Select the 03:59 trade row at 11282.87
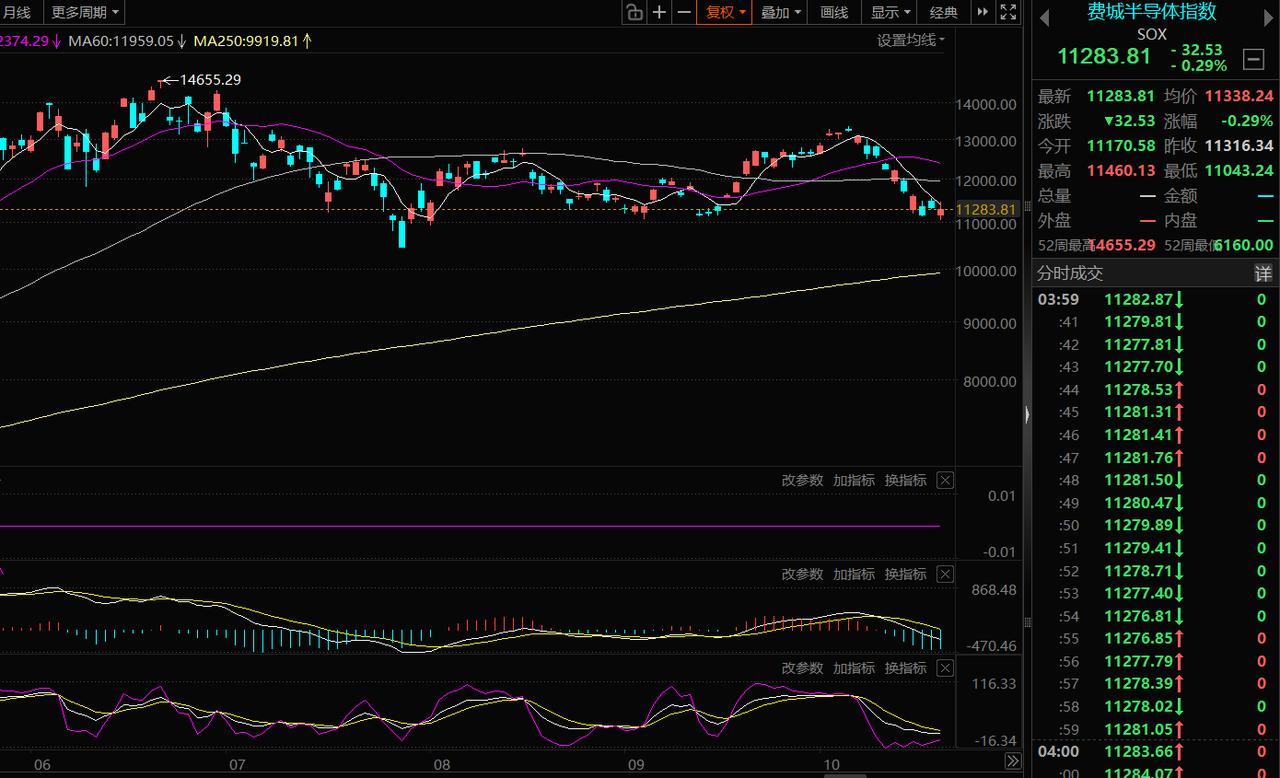 [x=1155, y=299]
